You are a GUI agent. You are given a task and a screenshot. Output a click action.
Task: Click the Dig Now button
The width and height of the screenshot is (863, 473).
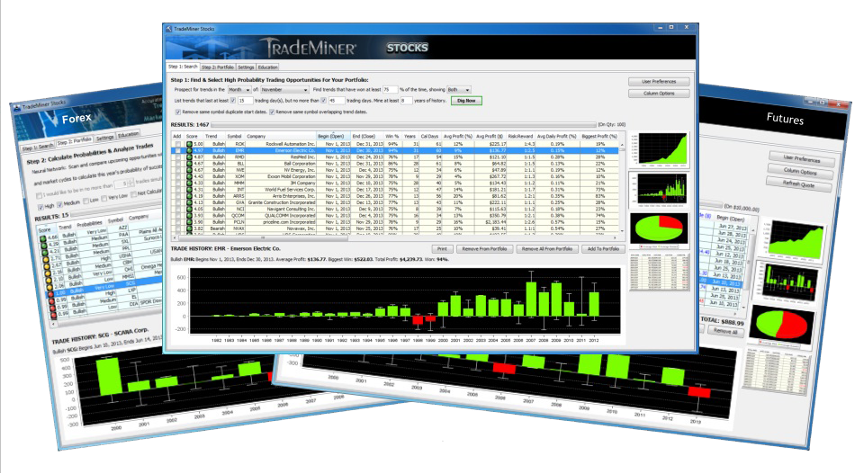tap(466, 101)
